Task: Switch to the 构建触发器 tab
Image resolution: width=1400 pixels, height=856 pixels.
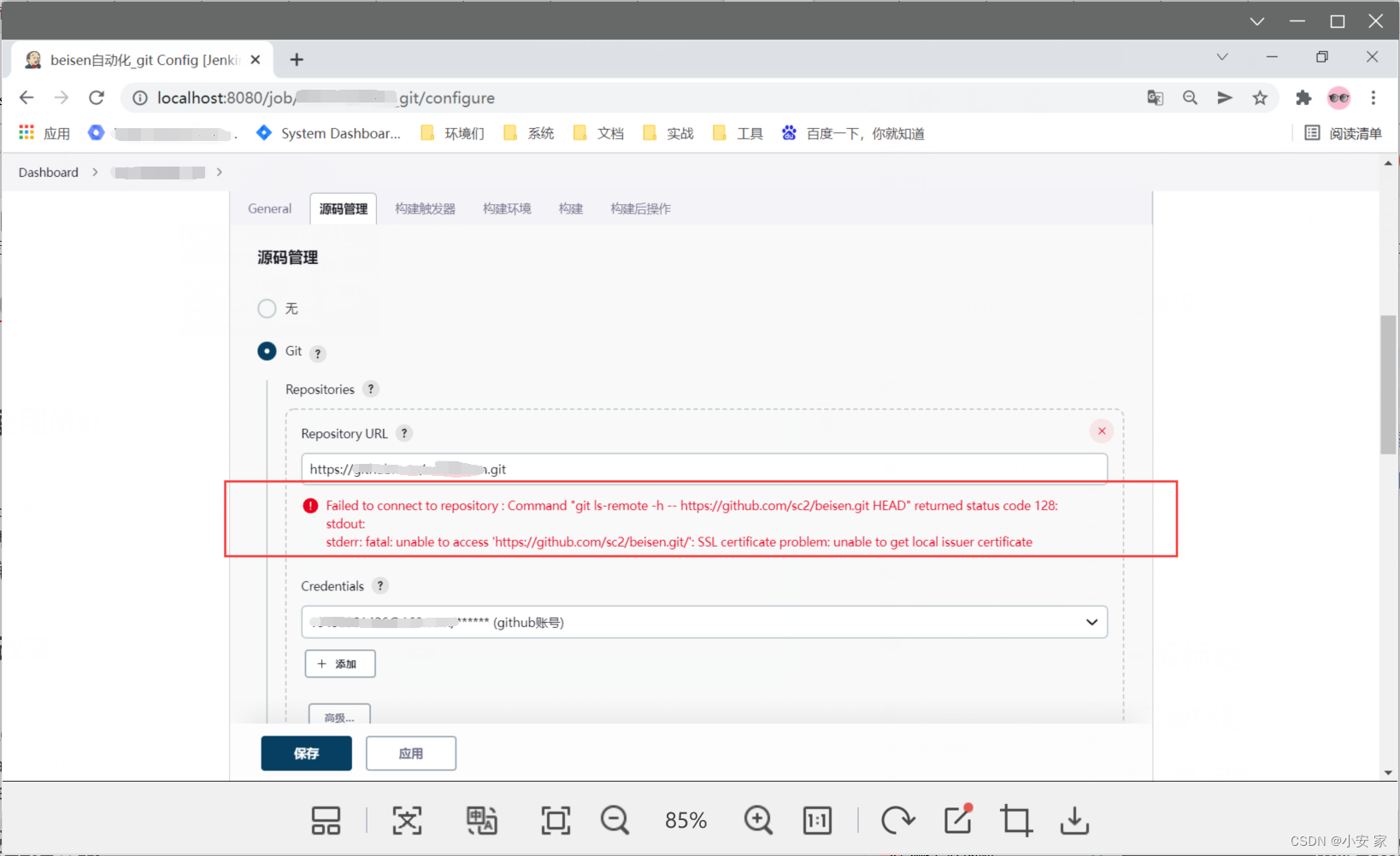Action: [x=425, y=208]
